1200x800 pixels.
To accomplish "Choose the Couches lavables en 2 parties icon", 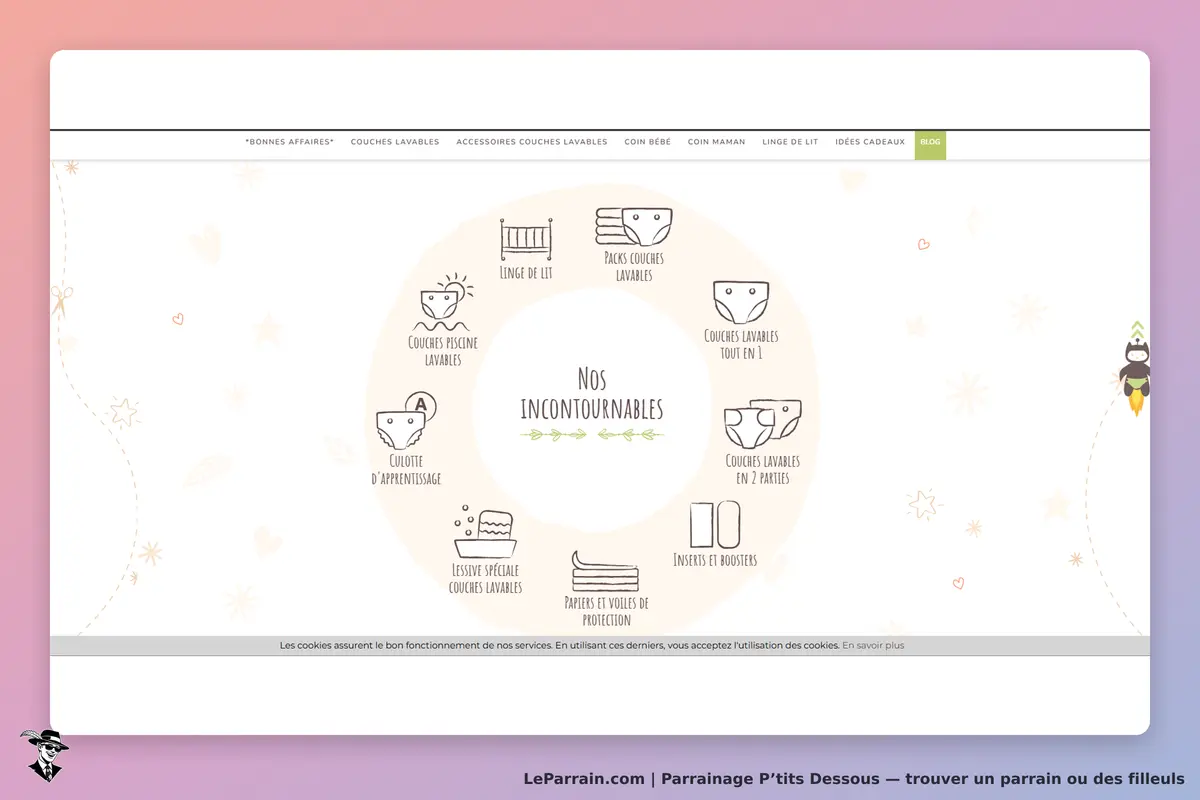I will coord(763,424).
